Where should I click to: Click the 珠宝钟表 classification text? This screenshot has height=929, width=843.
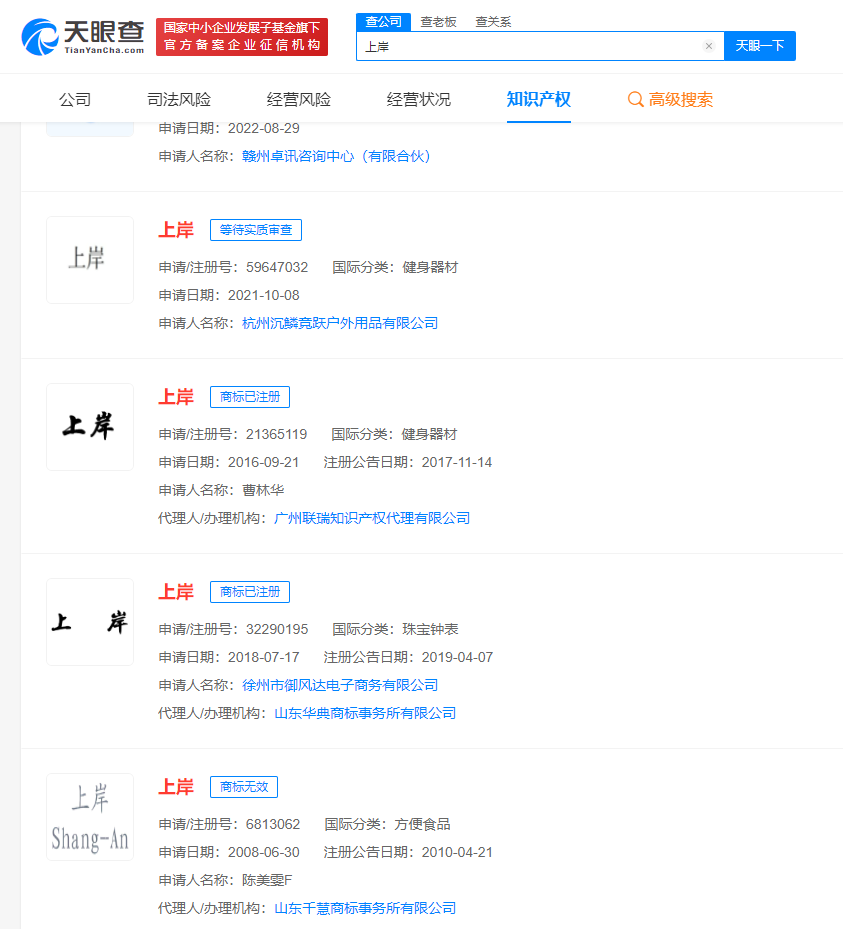[x=430, y=630]
